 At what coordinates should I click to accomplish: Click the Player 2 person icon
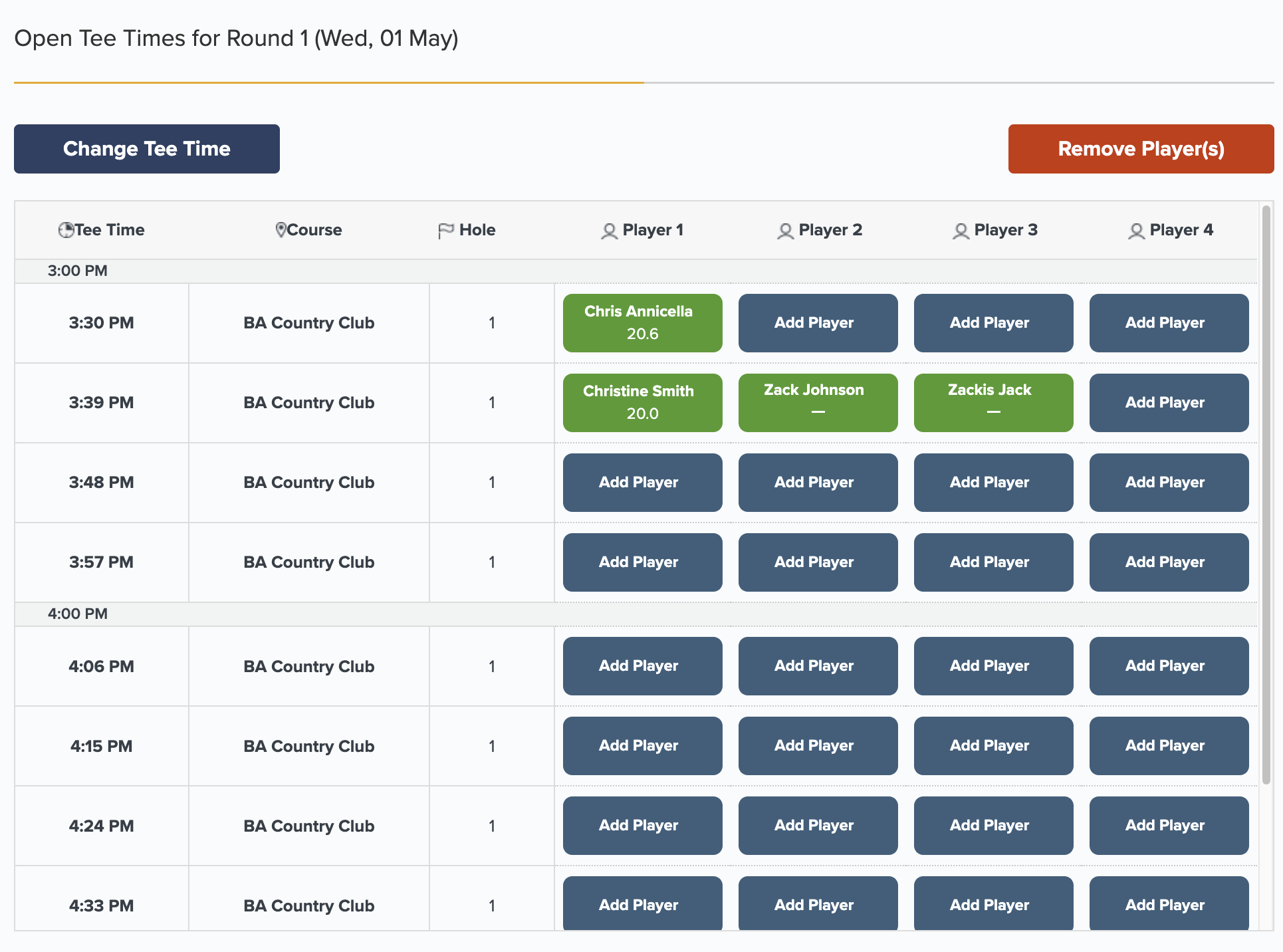point(785,231)
